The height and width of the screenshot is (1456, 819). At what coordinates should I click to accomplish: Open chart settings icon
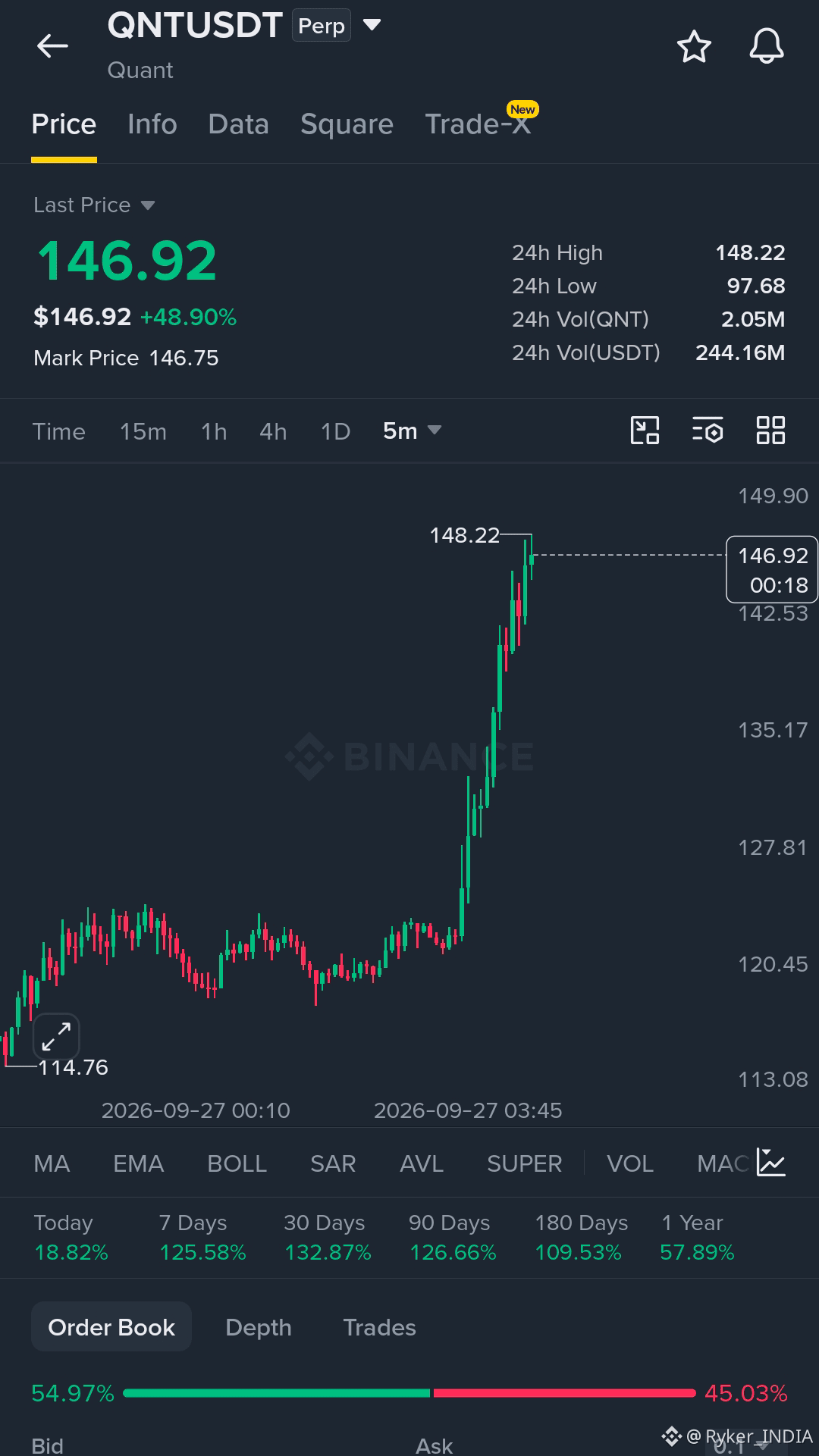[708, 431]
